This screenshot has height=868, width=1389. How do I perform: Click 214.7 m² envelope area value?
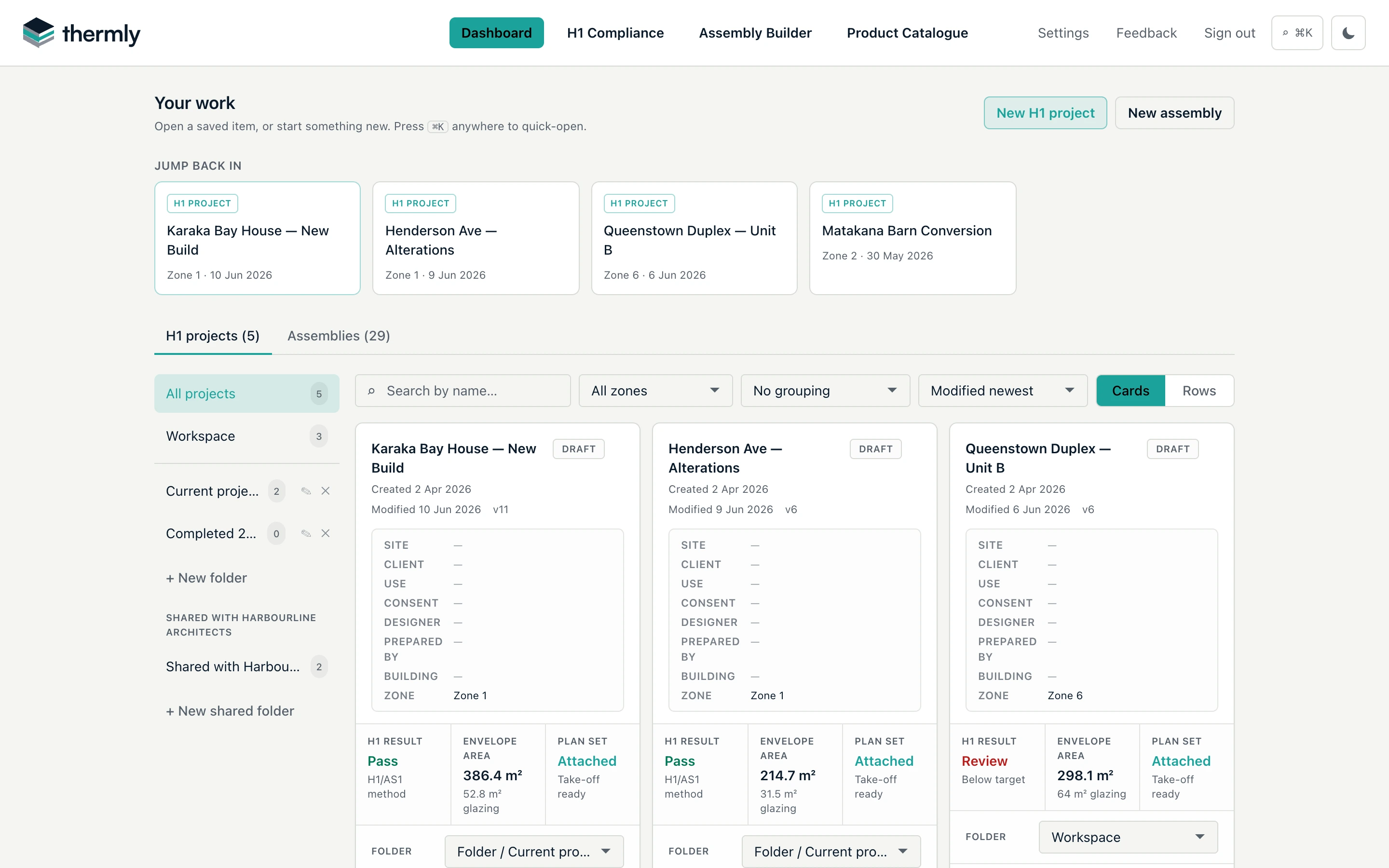point(788,775)
